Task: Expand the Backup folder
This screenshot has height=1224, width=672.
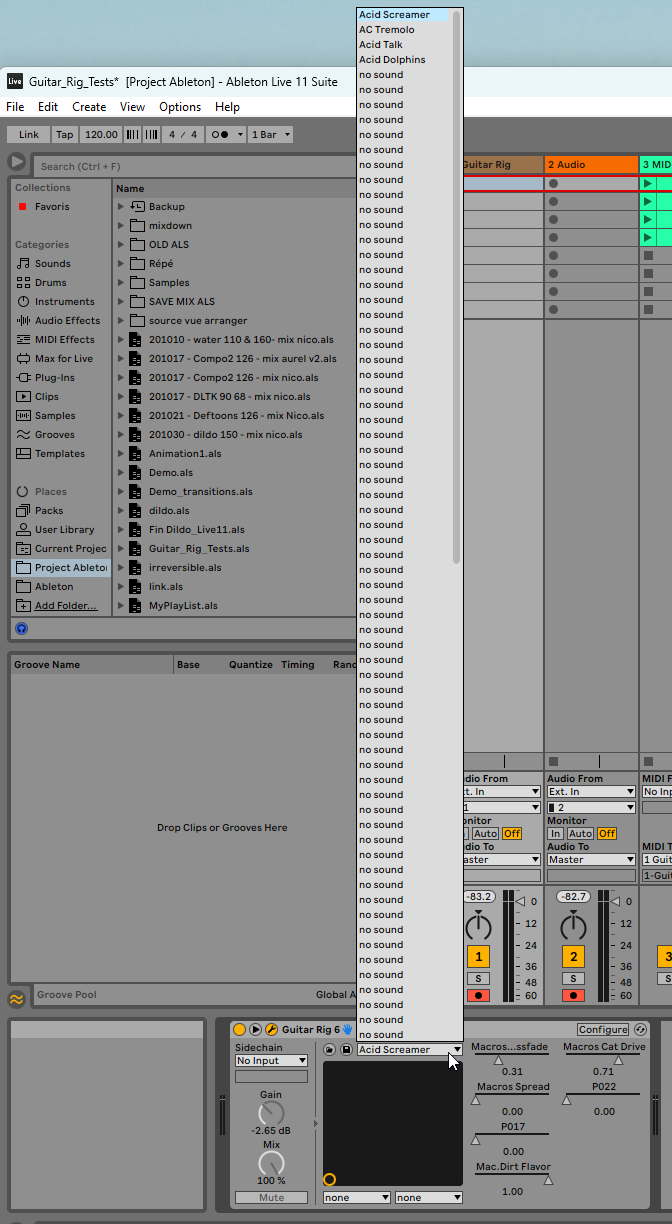Action: (121, 207)
